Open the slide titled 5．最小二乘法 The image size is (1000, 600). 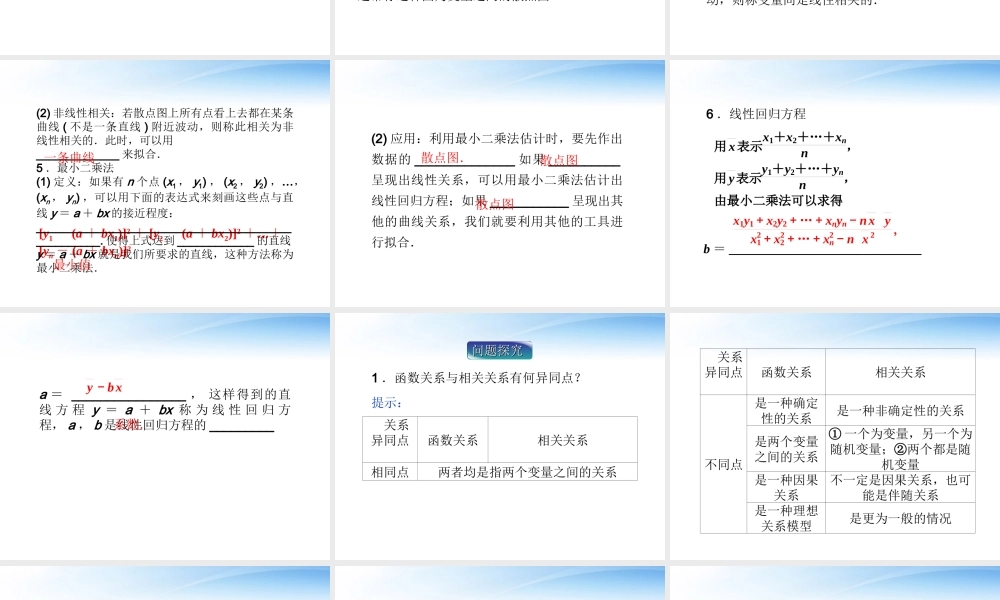click(165, 184)
